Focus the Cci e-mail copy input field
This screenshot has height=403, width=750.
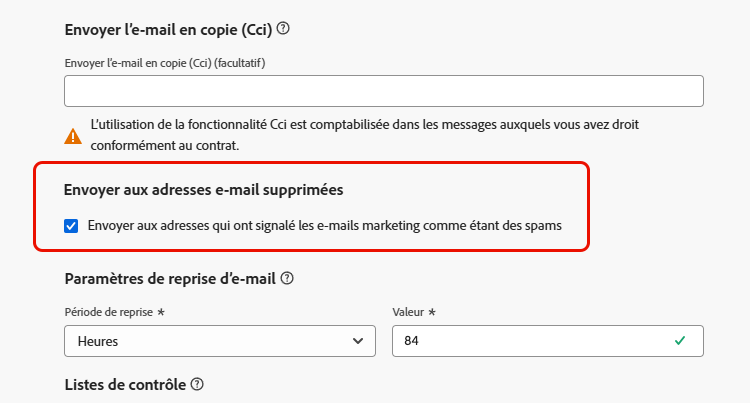pyautogui.click(x=384, y=91)
